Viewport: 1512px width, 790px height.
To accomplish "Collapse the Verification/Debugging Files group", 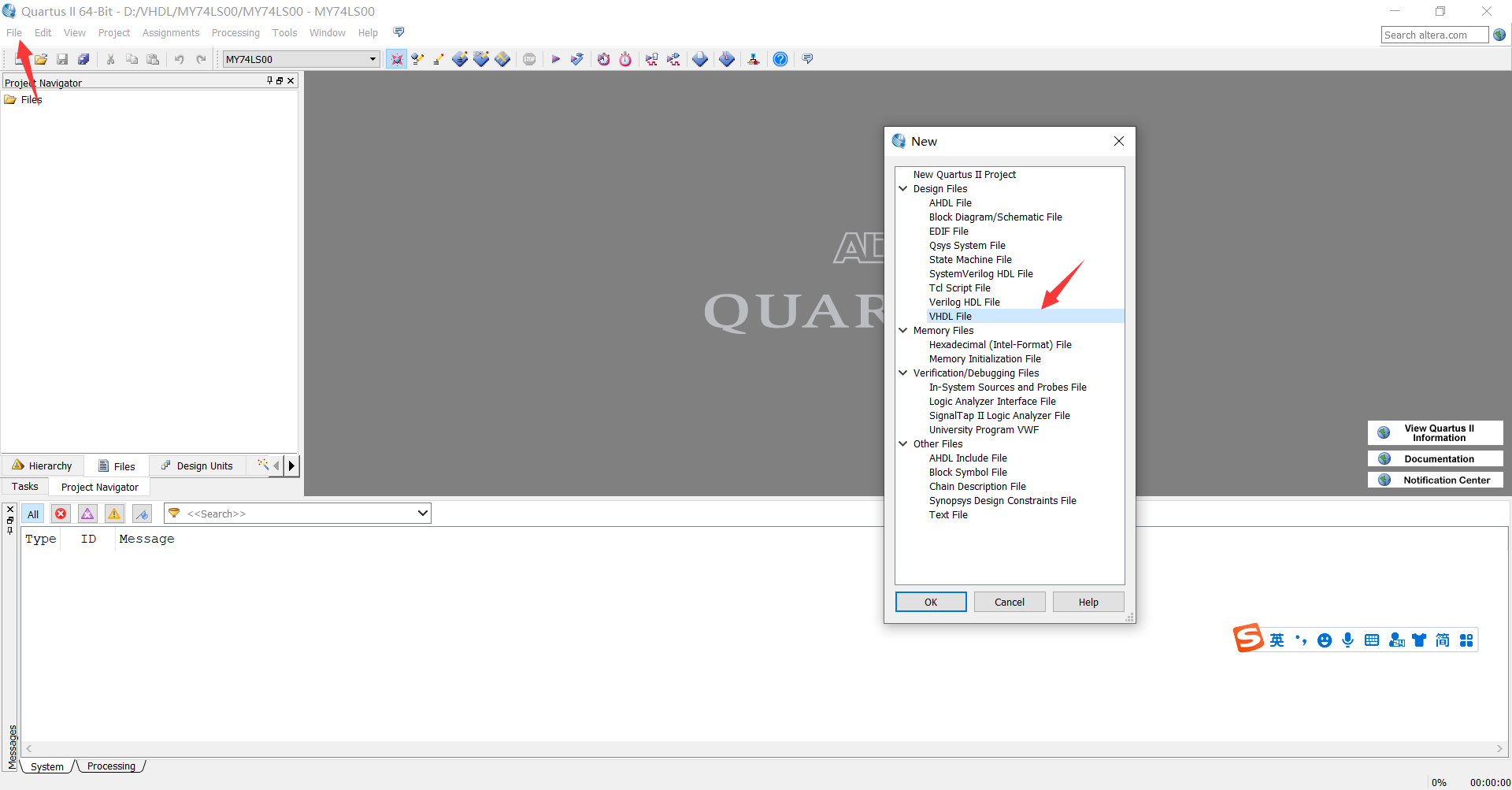I will coord(903,373).
